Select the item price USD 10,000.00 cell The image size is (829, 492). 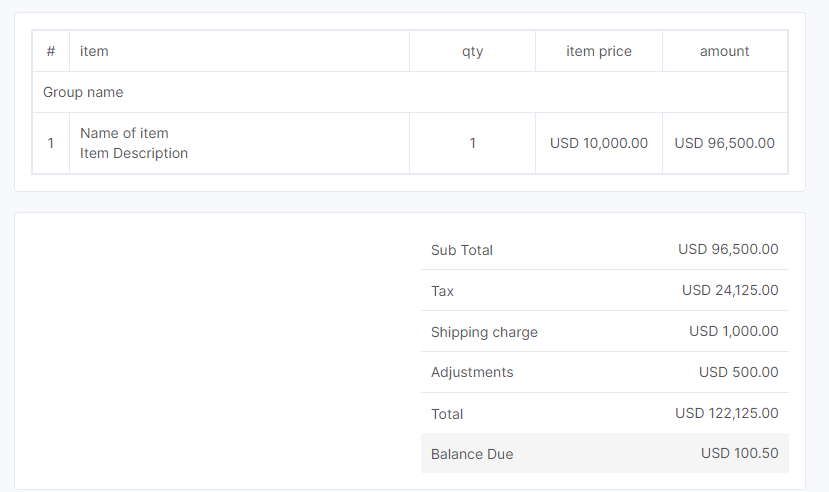coord(599,143)
